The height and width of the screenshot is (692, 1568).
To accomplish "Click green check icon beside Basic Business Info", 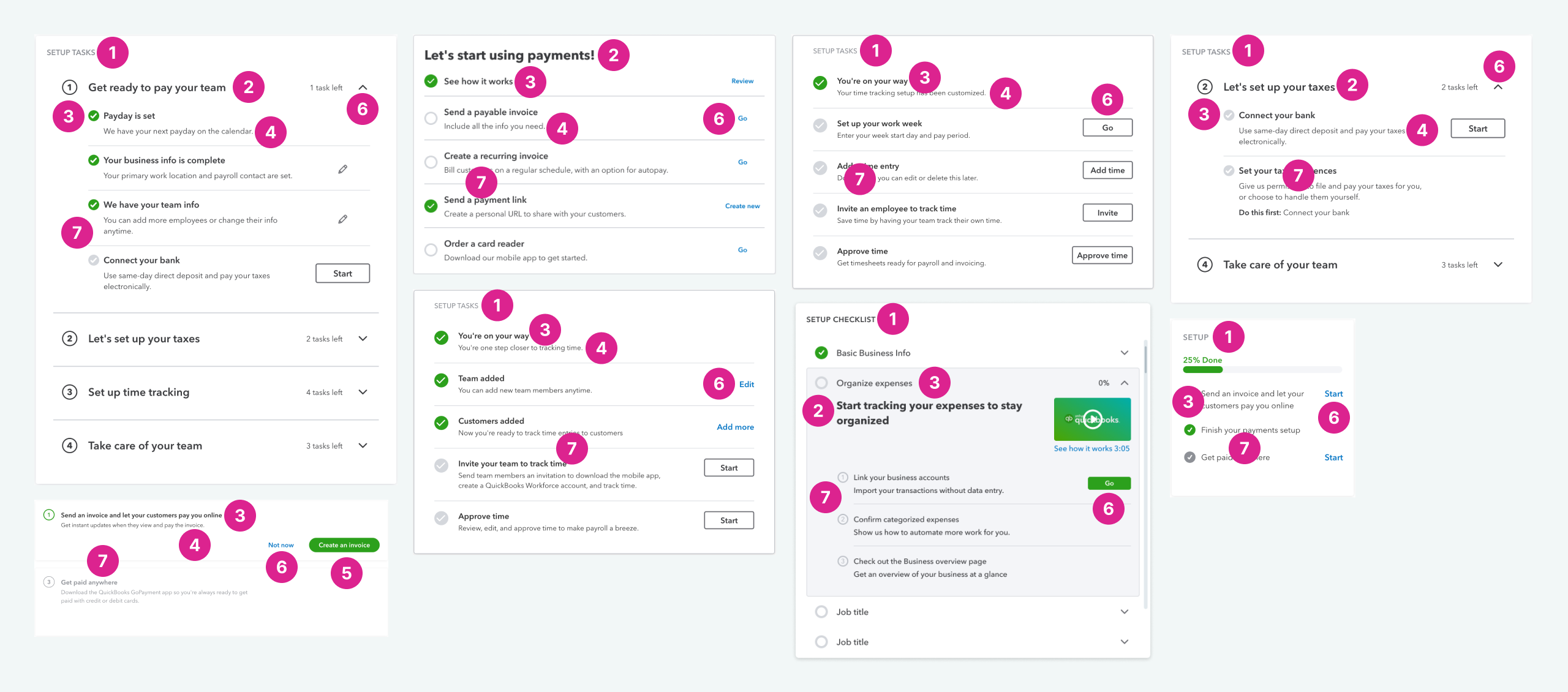I will (x=821, y=353).
